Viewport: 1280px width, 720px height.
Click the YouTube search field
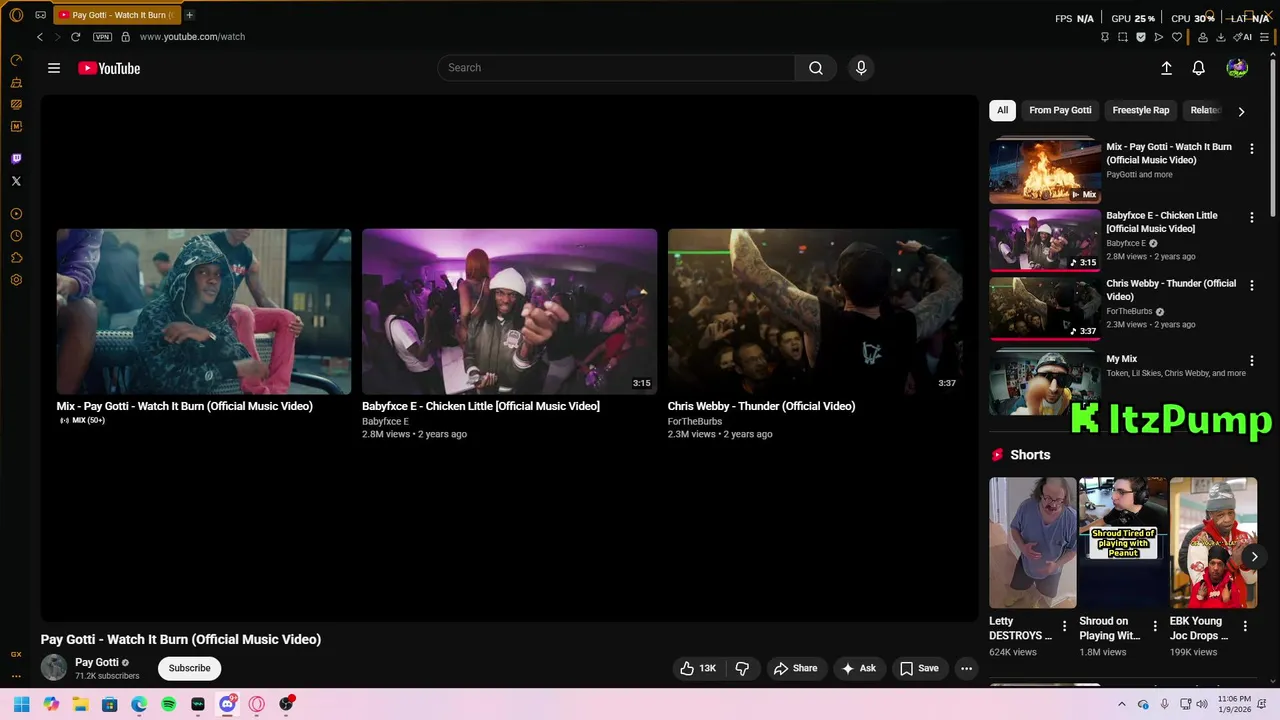616,68
